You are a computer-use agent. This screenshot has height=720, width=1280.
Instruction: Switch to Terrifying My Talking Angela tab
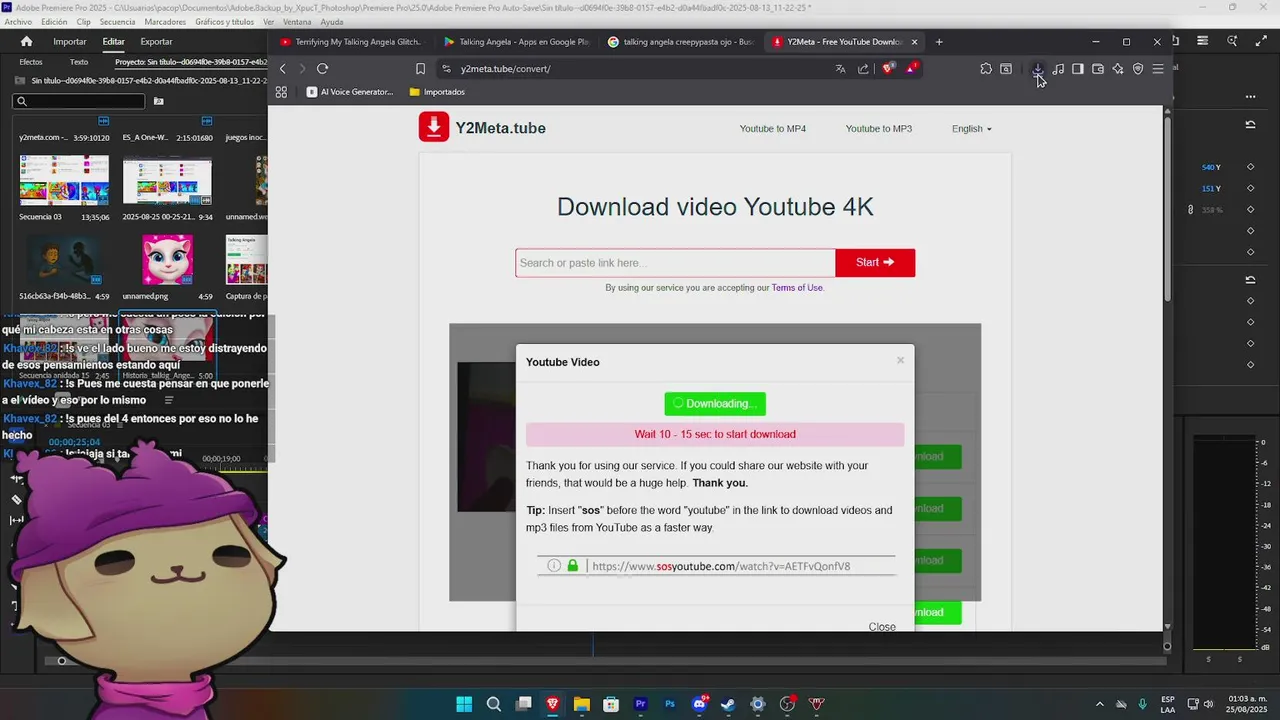[352, 42]
